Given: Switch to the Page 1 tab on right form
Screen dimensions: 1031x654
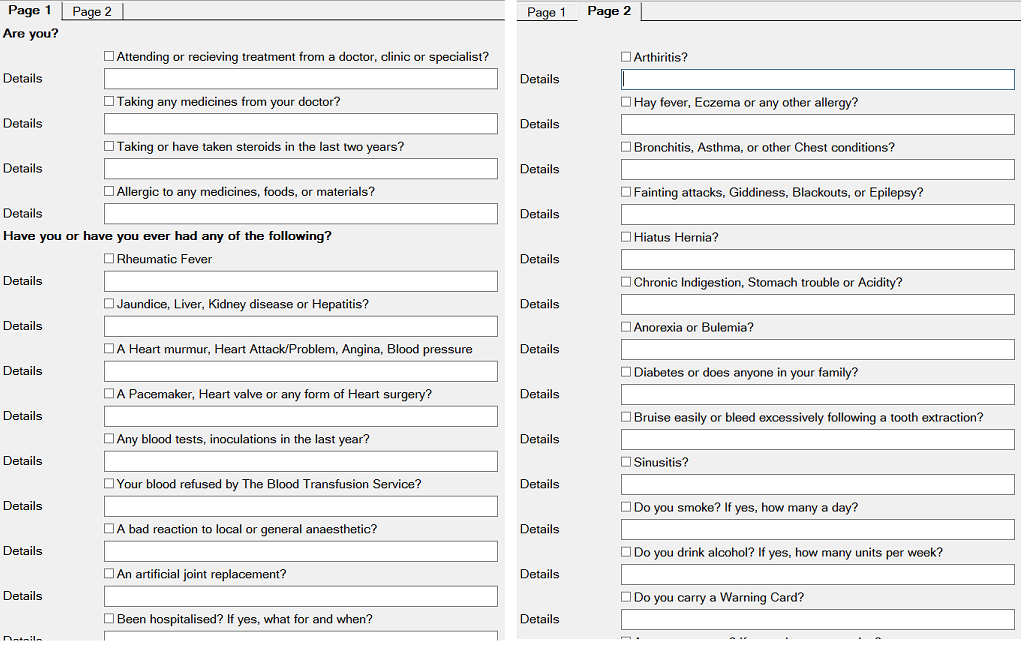Looking at the screenshot, I should [x=547, y=13].
